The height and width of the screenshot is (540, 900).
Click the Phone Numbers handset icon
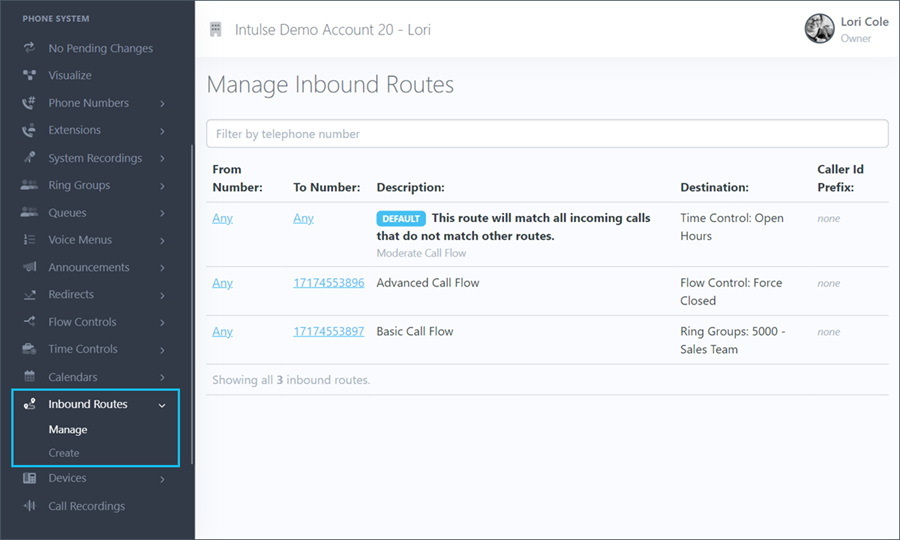(x=29, y=103)
